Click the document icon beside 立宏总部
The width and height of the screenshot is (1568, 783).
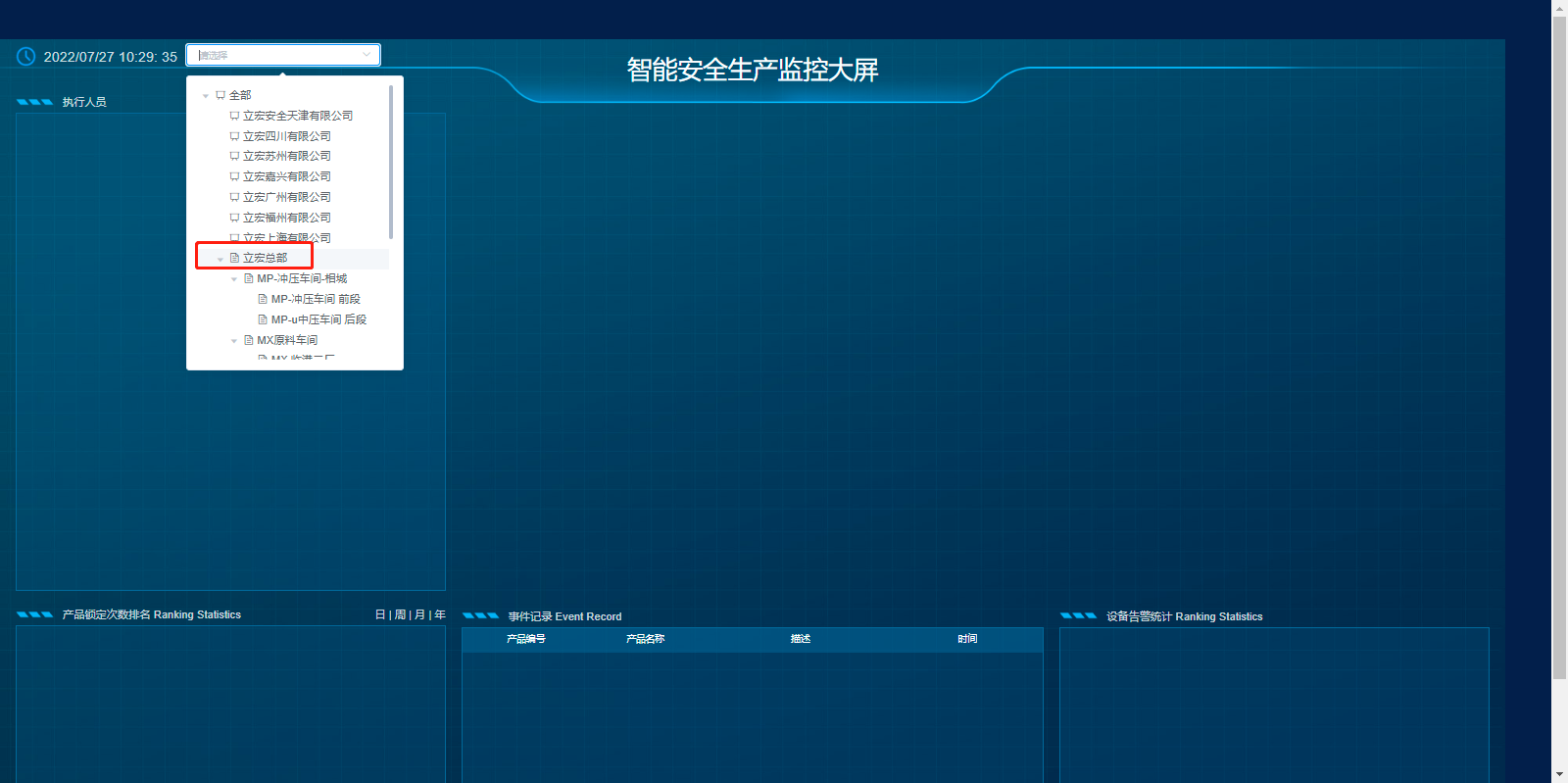(234, 258)
